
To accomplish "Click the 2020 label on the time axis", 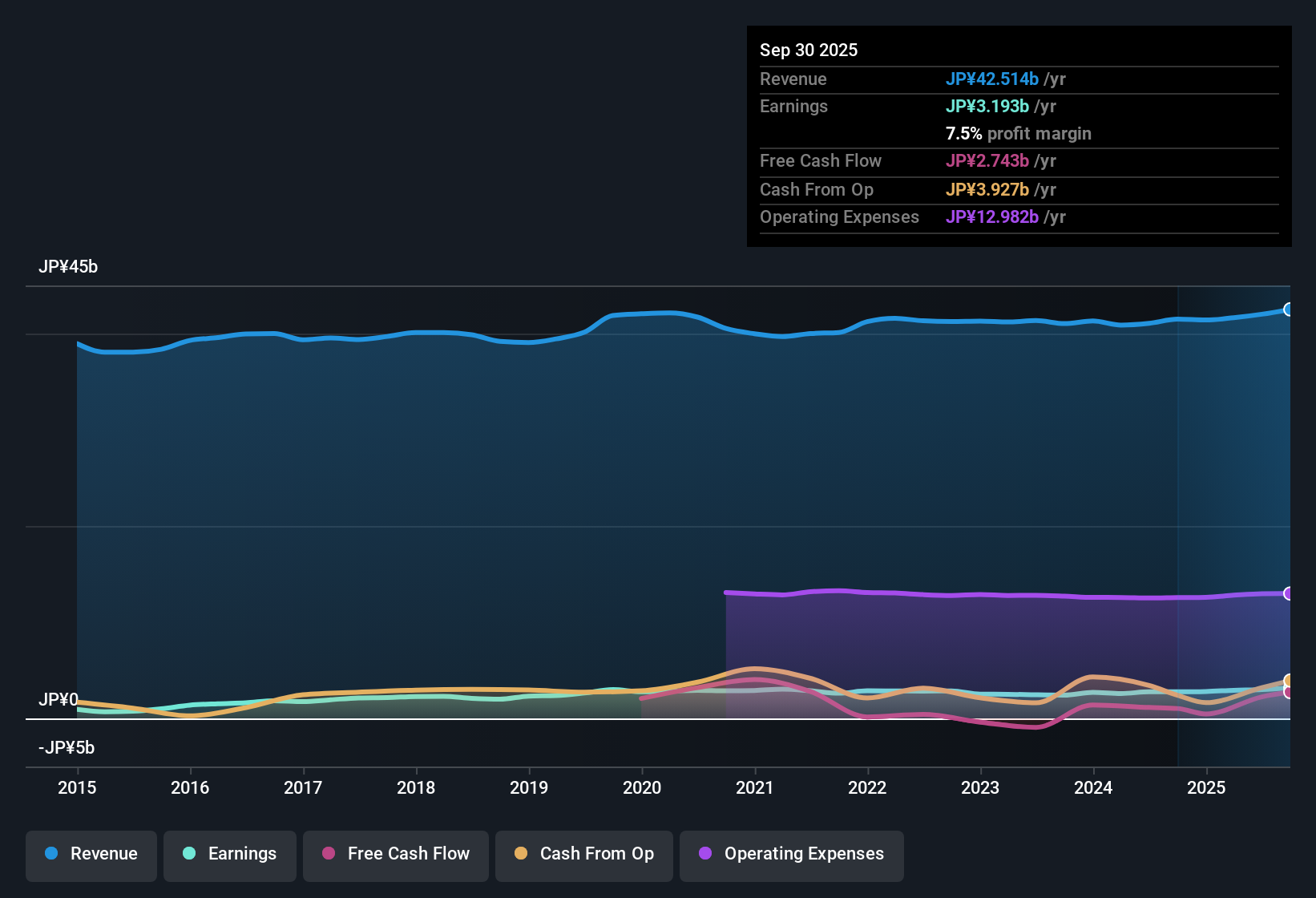I will [x=642, y=788].
